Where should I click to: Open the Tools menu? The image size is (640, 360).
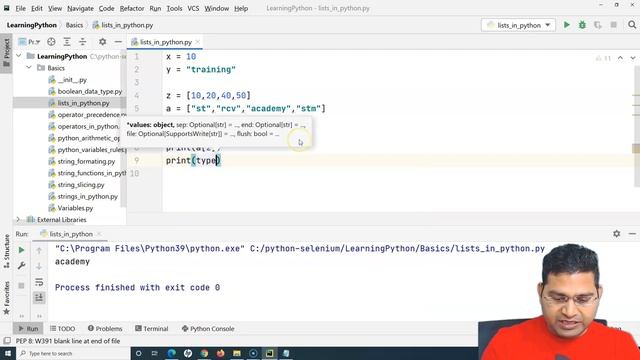[x=174, y=8]
